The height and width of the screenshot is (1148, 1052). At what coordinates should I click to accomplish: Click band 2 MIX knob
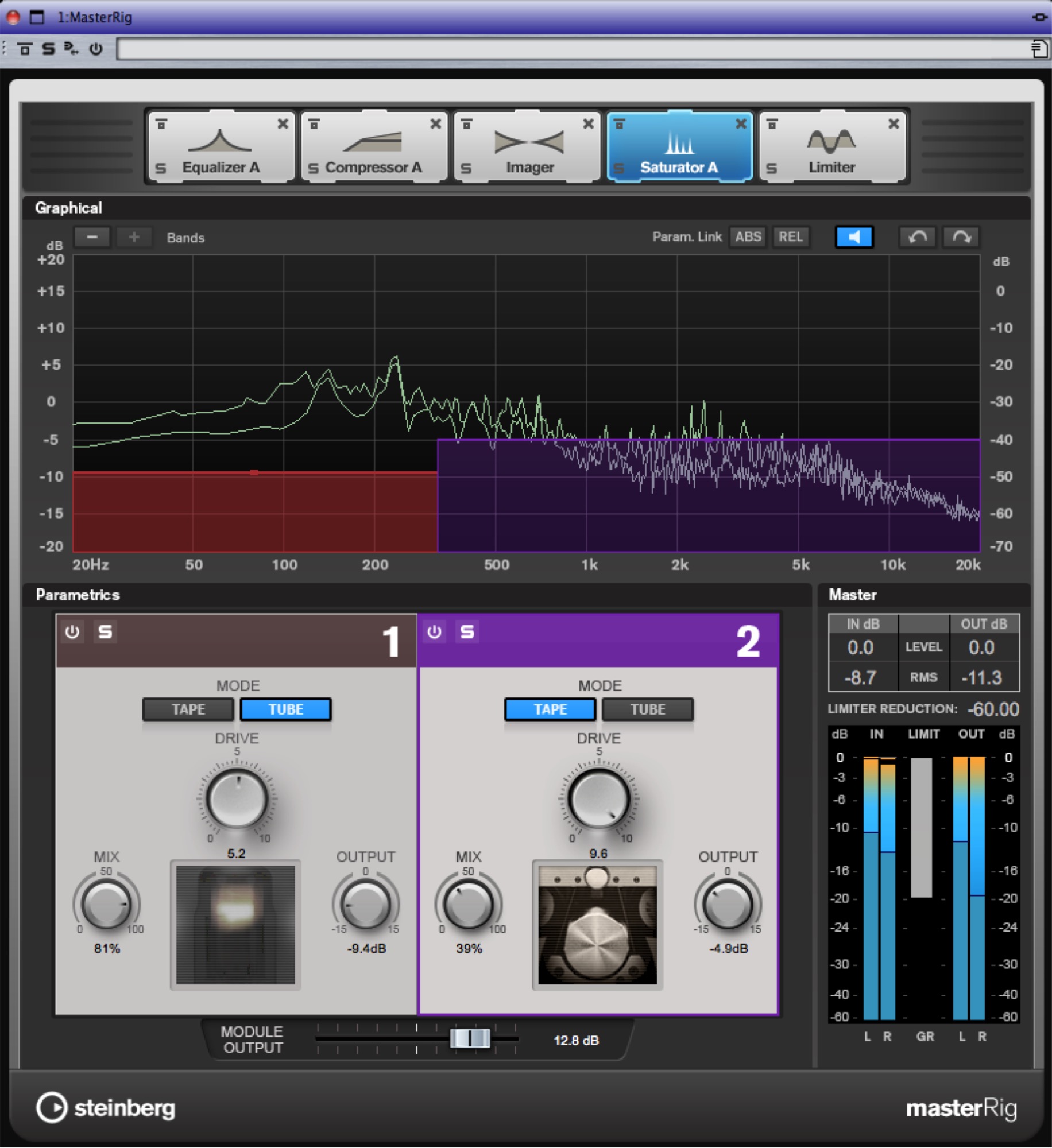pos(469,905)
